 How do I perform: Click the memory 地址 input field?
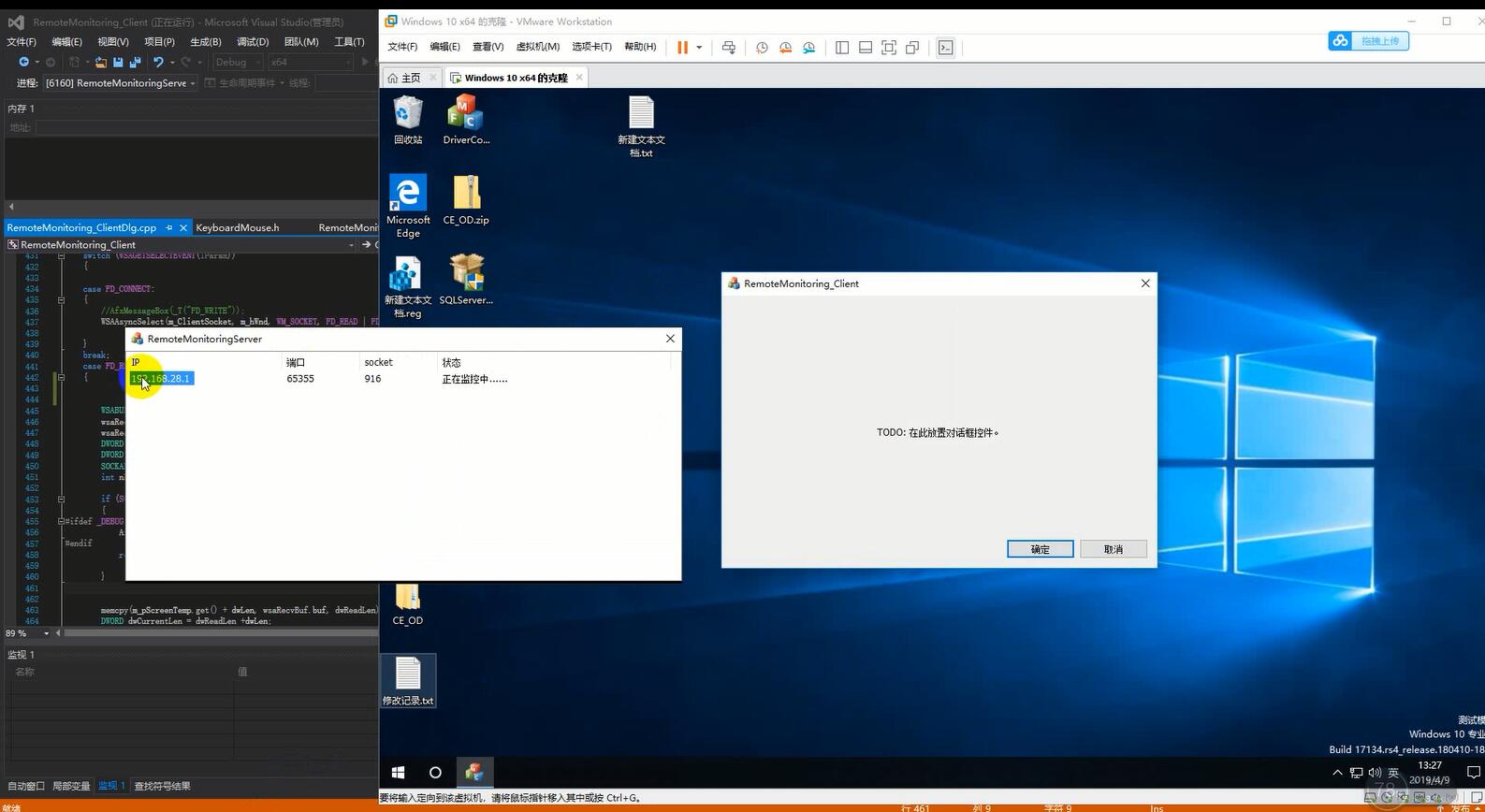tap(206, 127)
